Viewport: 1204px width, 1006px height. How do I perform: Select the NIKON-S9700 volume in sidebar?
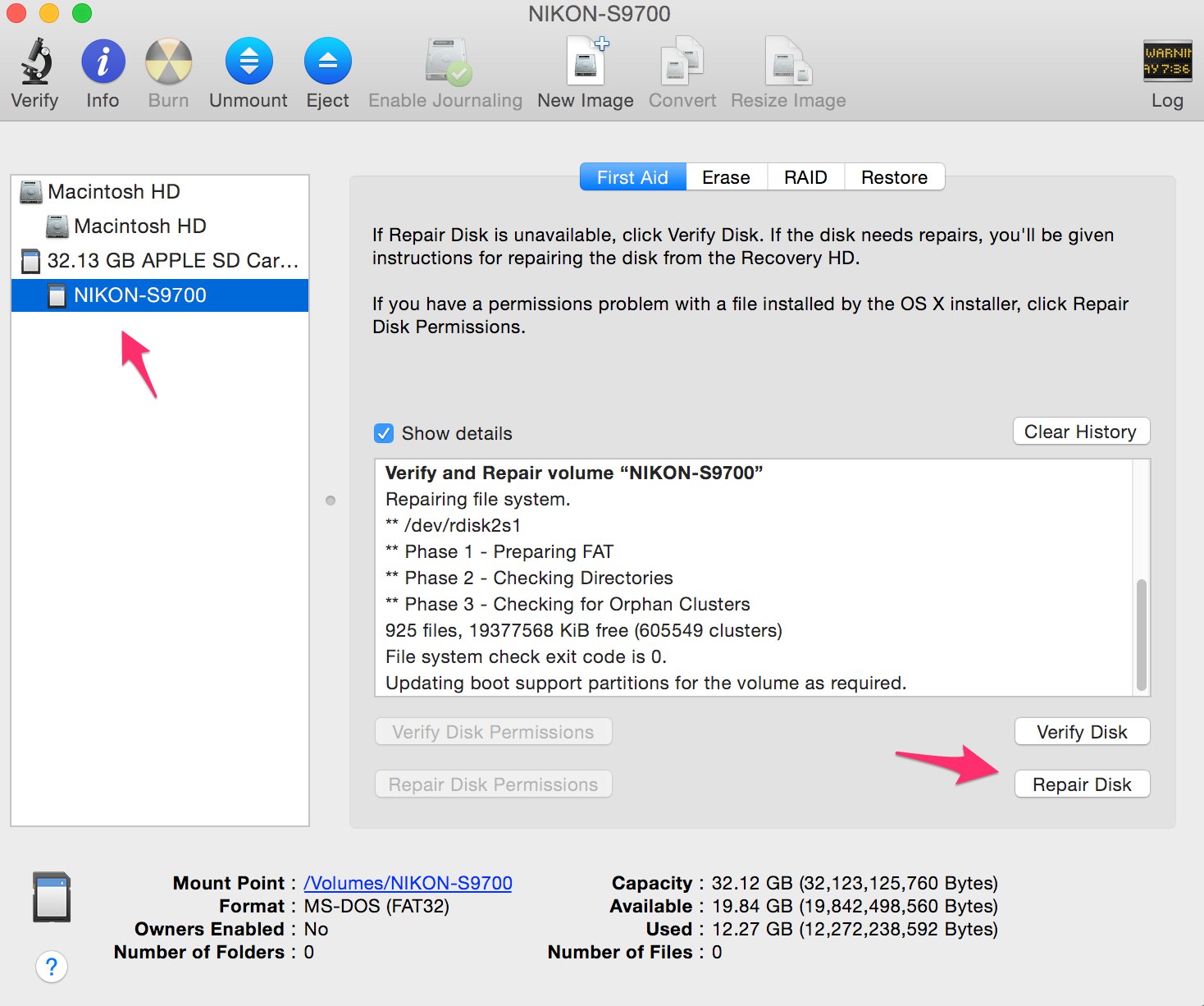point(160,295)
